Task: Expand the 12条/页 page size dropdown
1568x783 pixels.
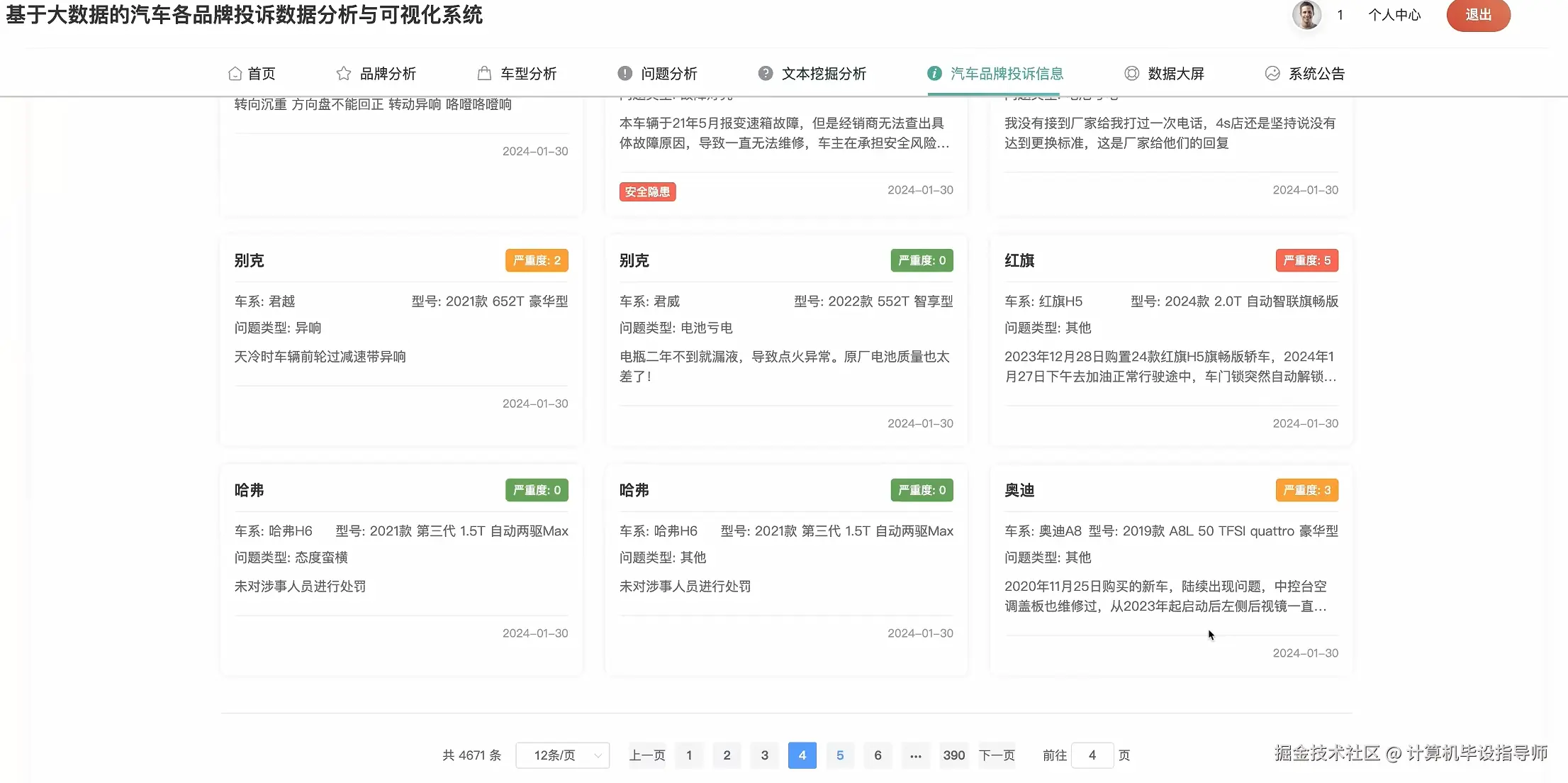Action: (x=563, y=755)
